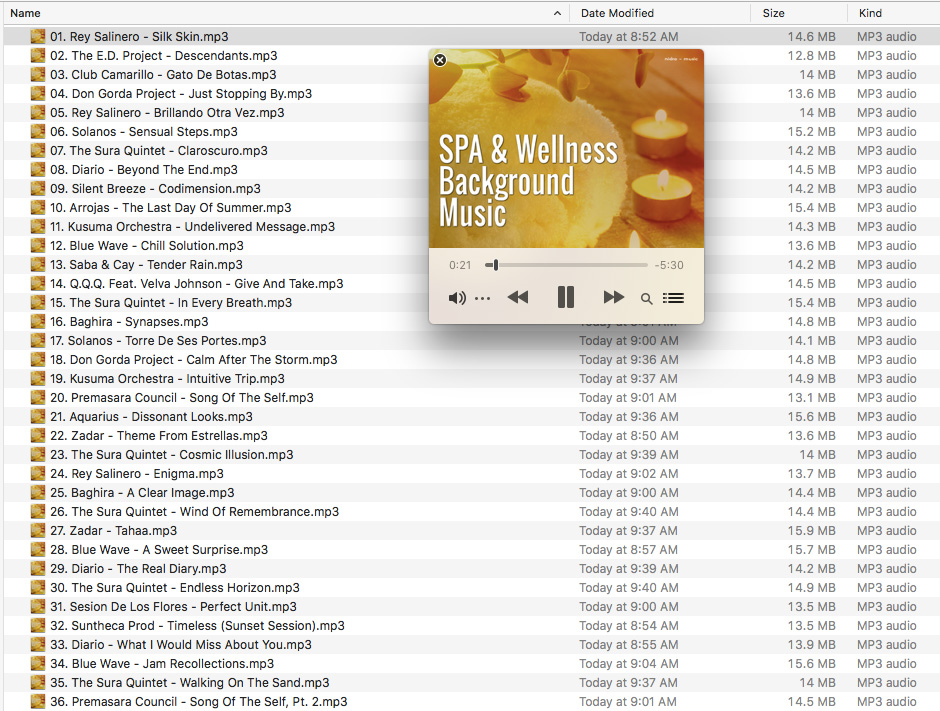Image resolution: width=940 pixels, height=711 pixels.
Task: Click the Name column header
Action: click(24, 13)
